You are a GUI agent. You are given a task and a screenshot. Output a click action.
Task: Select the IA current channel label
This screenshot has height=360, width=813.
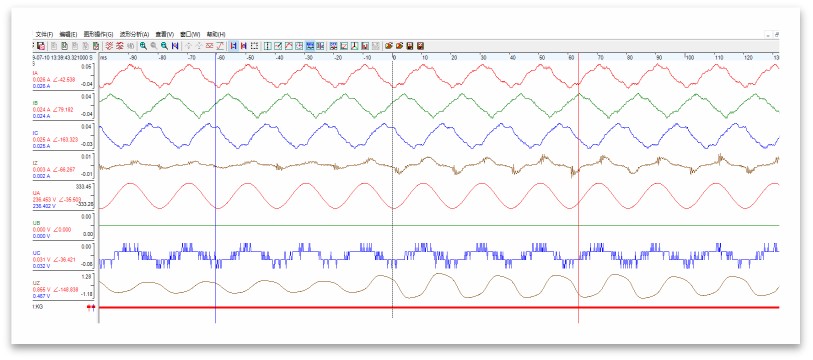[35, 73]
